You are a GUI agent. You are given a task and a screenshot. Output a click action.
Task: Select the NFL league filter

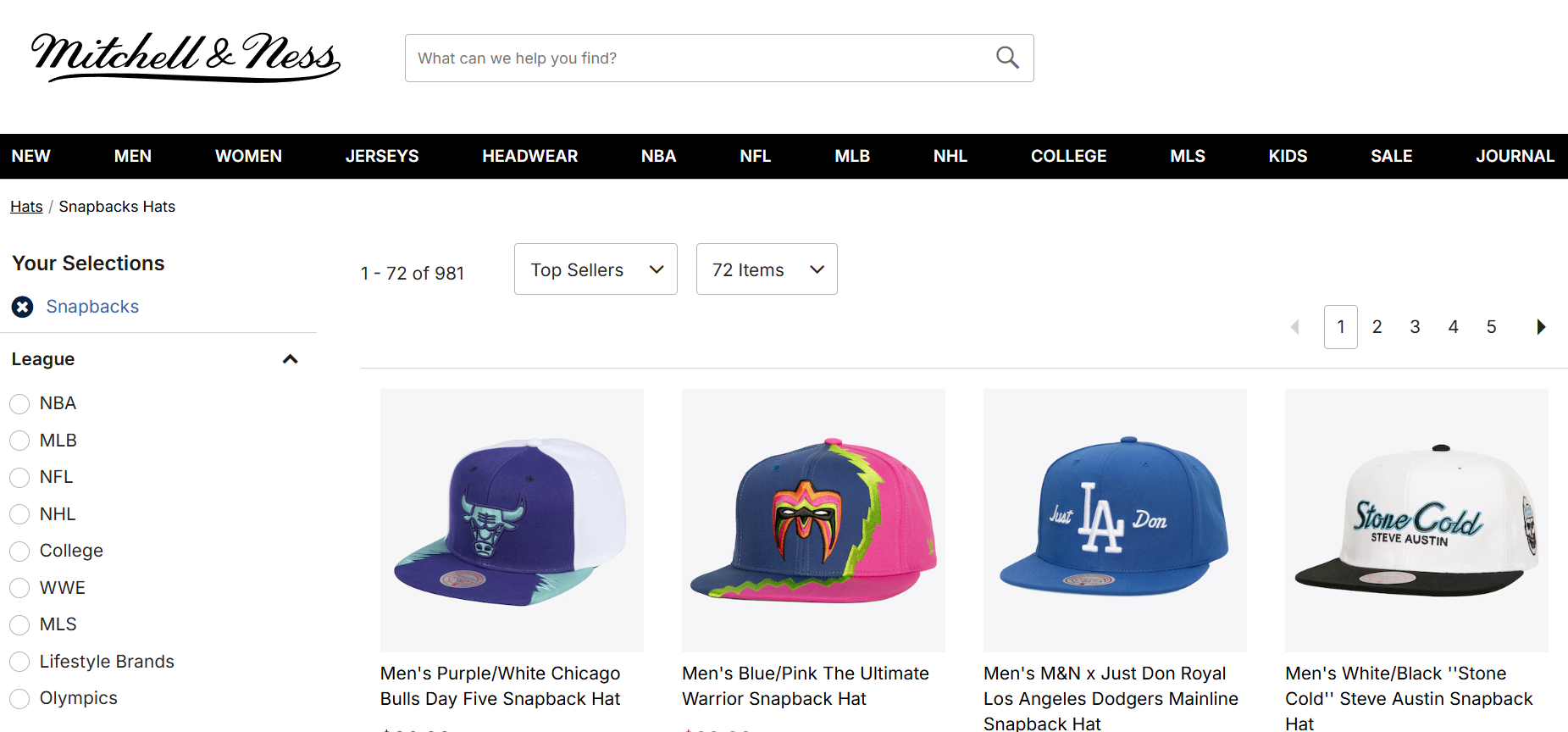[19, 478]
